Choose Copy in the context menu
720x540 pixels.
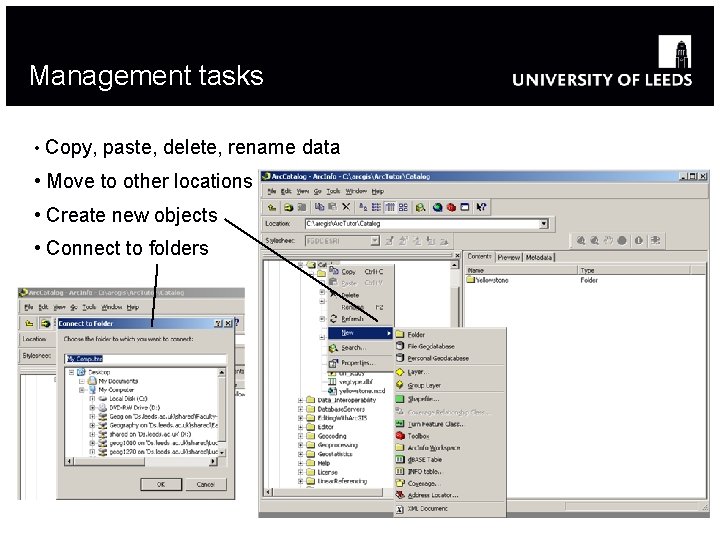(361, 272)
